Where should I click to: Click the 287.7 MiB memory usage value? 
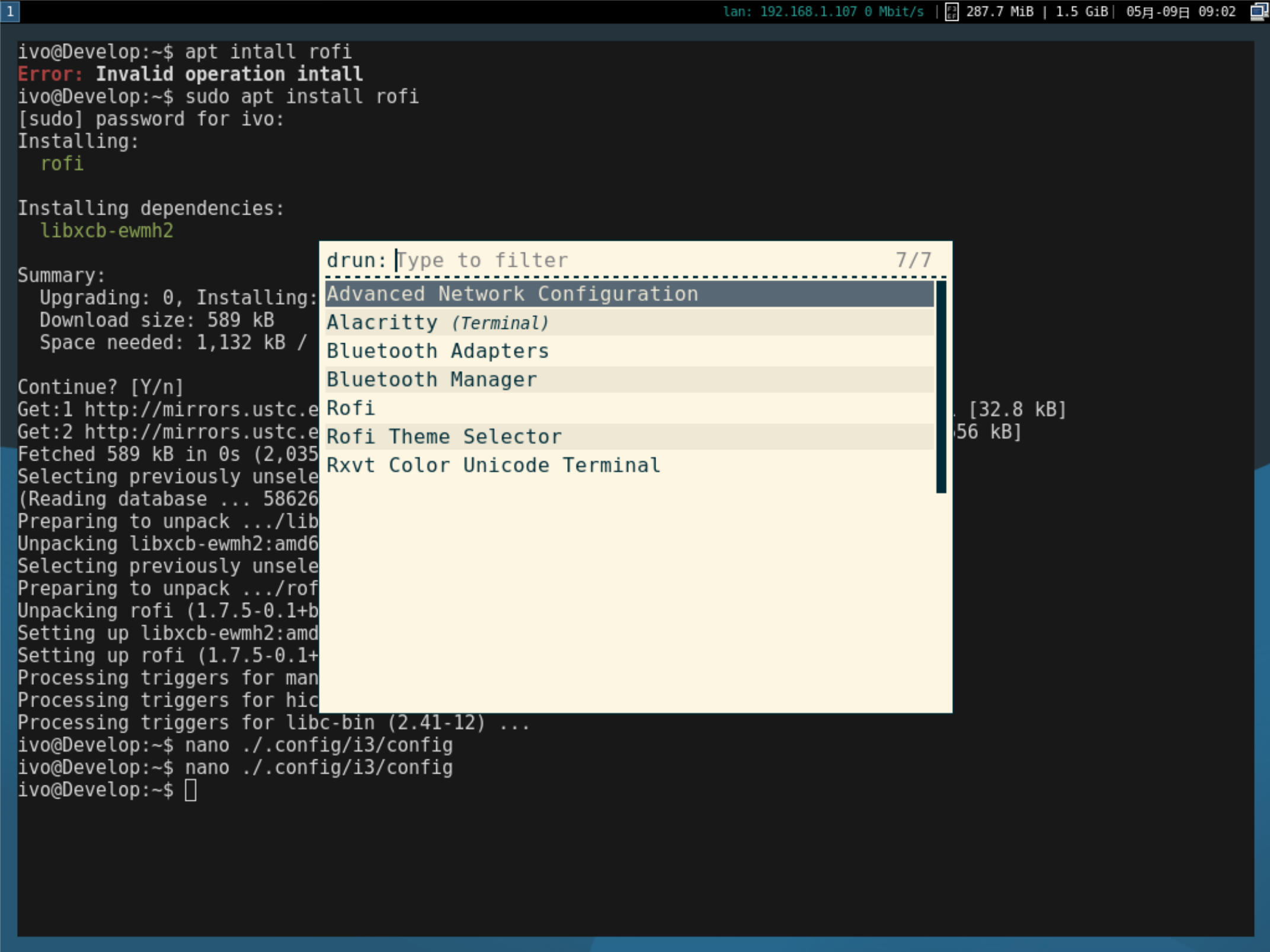999,11
